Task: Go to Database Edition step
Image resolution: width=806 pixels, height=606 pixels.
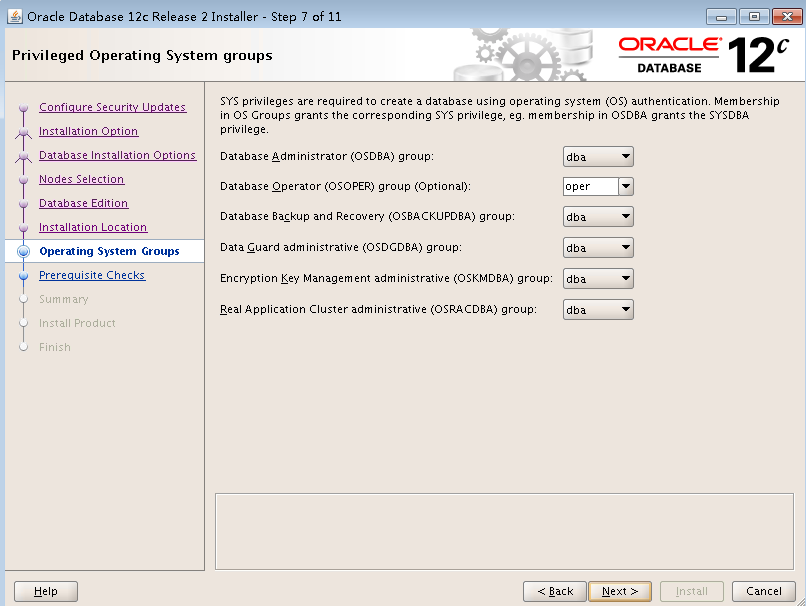Action: pos(84,203)
